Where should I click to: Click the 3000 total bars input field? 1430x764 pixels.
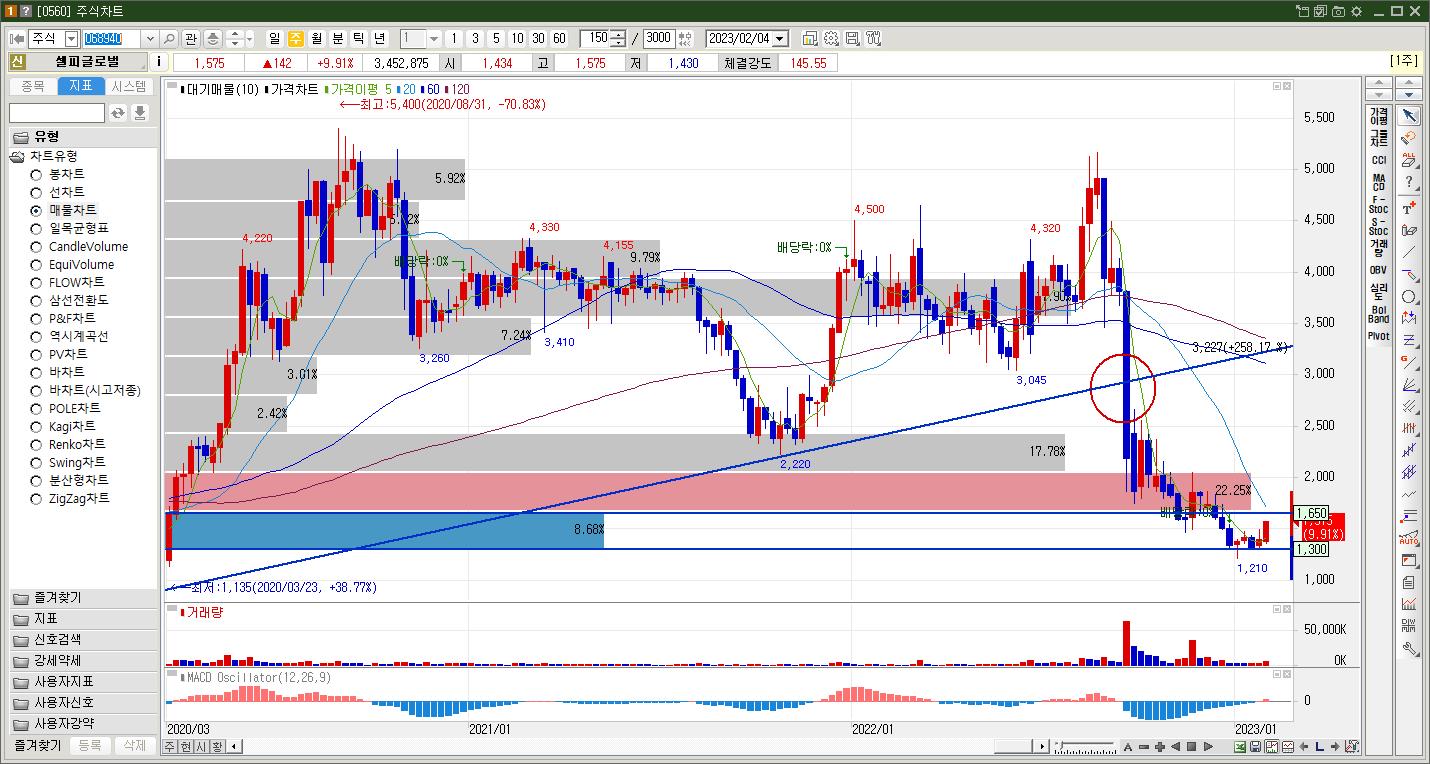coord(659,39)
